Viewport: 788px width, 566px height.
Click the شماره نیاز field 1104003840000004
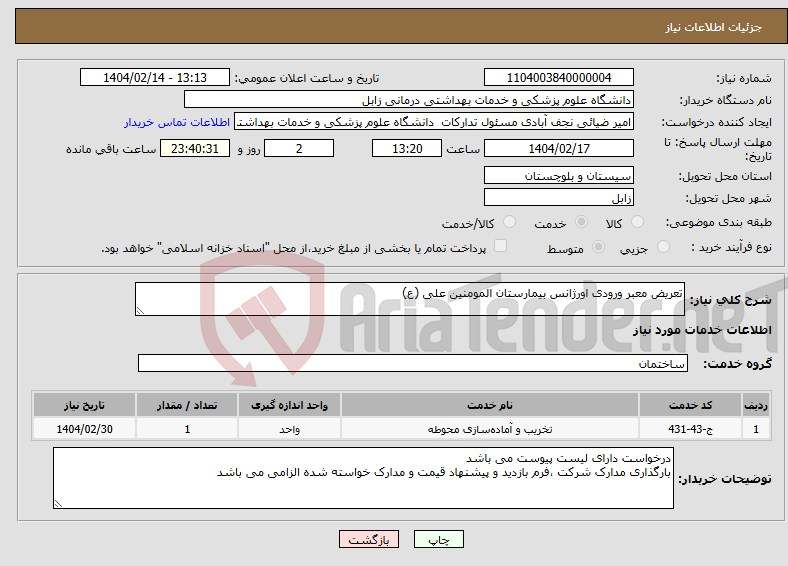click(x=558, y=77)
